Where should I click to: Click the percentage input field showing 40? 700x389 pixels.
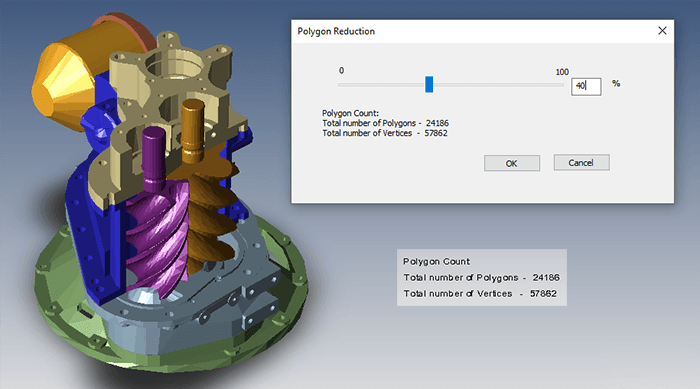click(x=586, y=86)
